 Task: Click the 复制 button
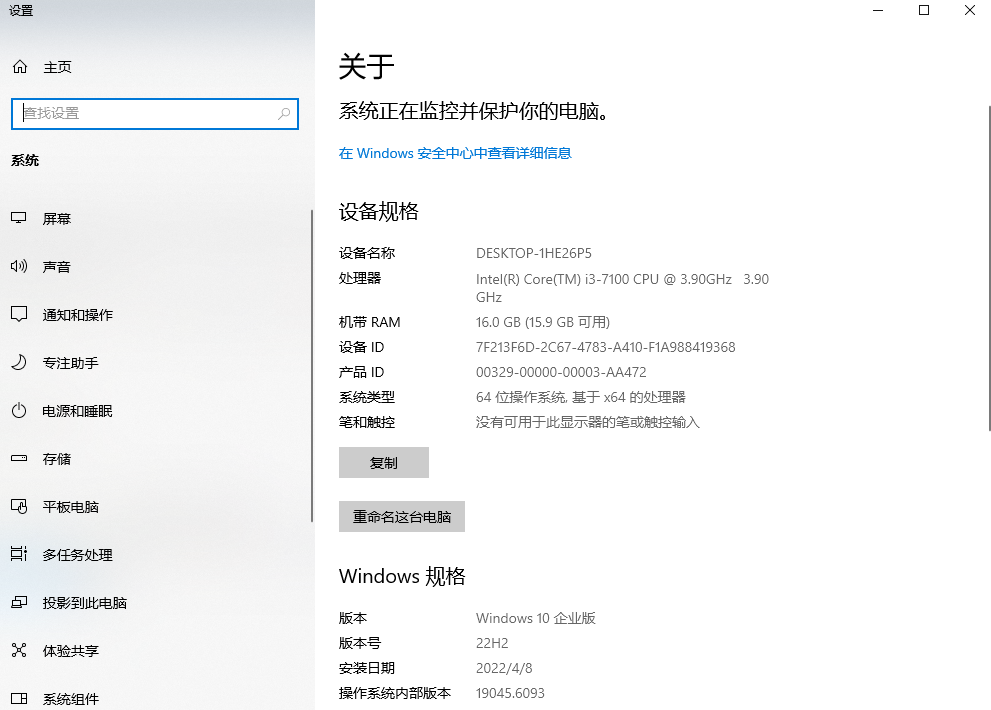click(x=384, y=462)
